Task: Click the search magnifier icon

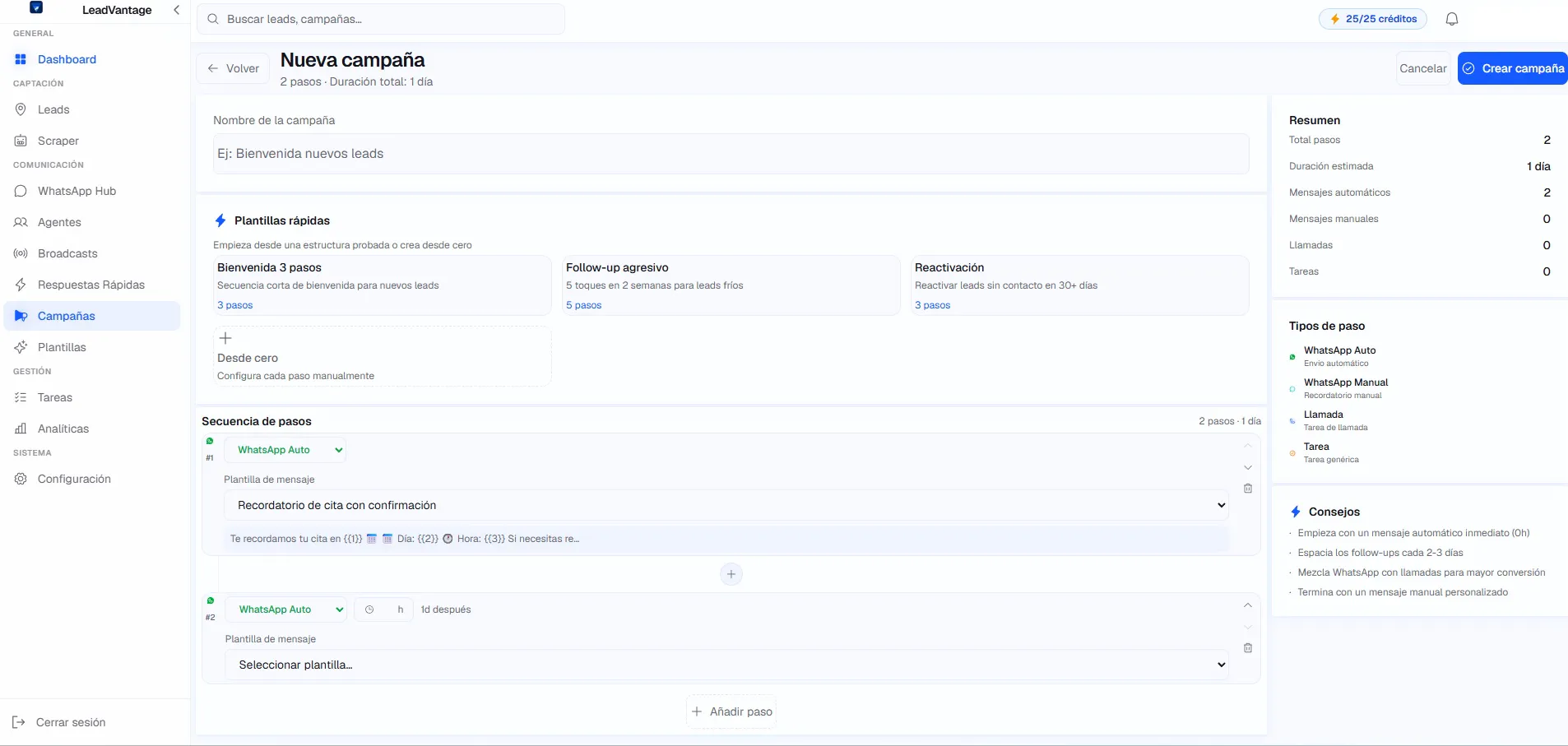Action: [213, 19]
